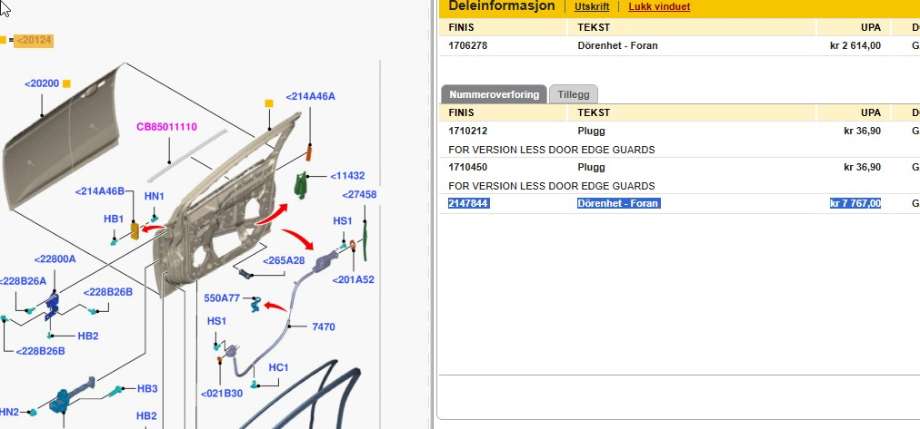The height and width of the screenshot is (429, 920).
Task: Open the Nummeroverforing tab
Action: pos(494,94)
